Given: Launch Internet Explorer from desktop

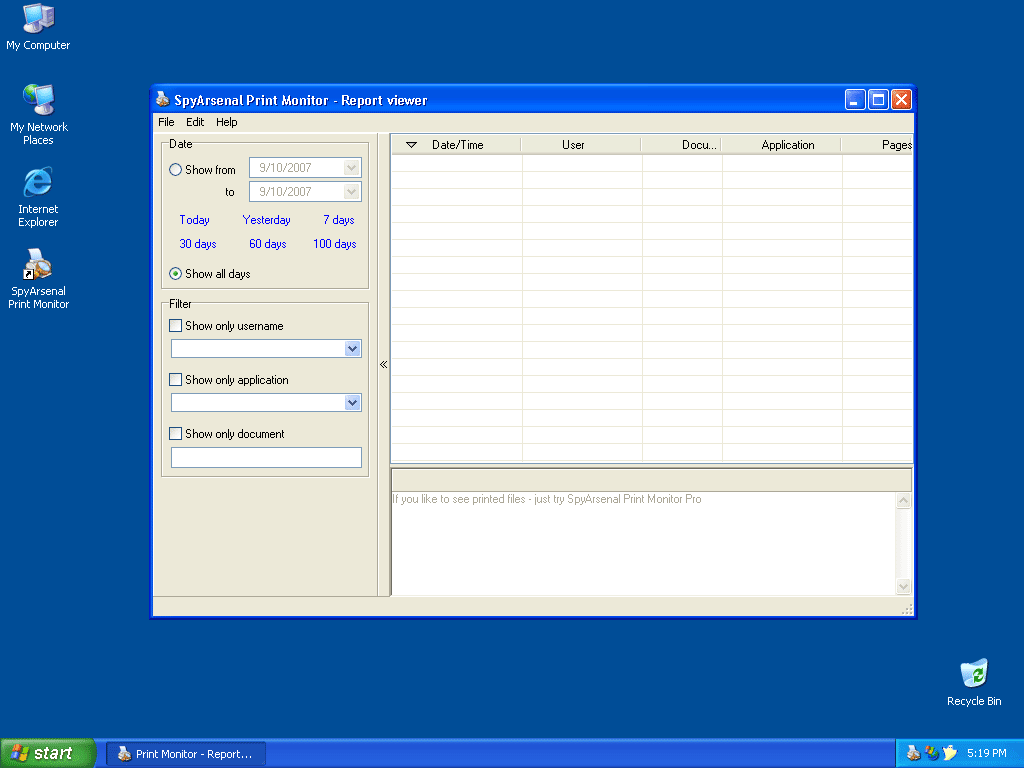Looking at the screenshot, I should pos(38,183).
